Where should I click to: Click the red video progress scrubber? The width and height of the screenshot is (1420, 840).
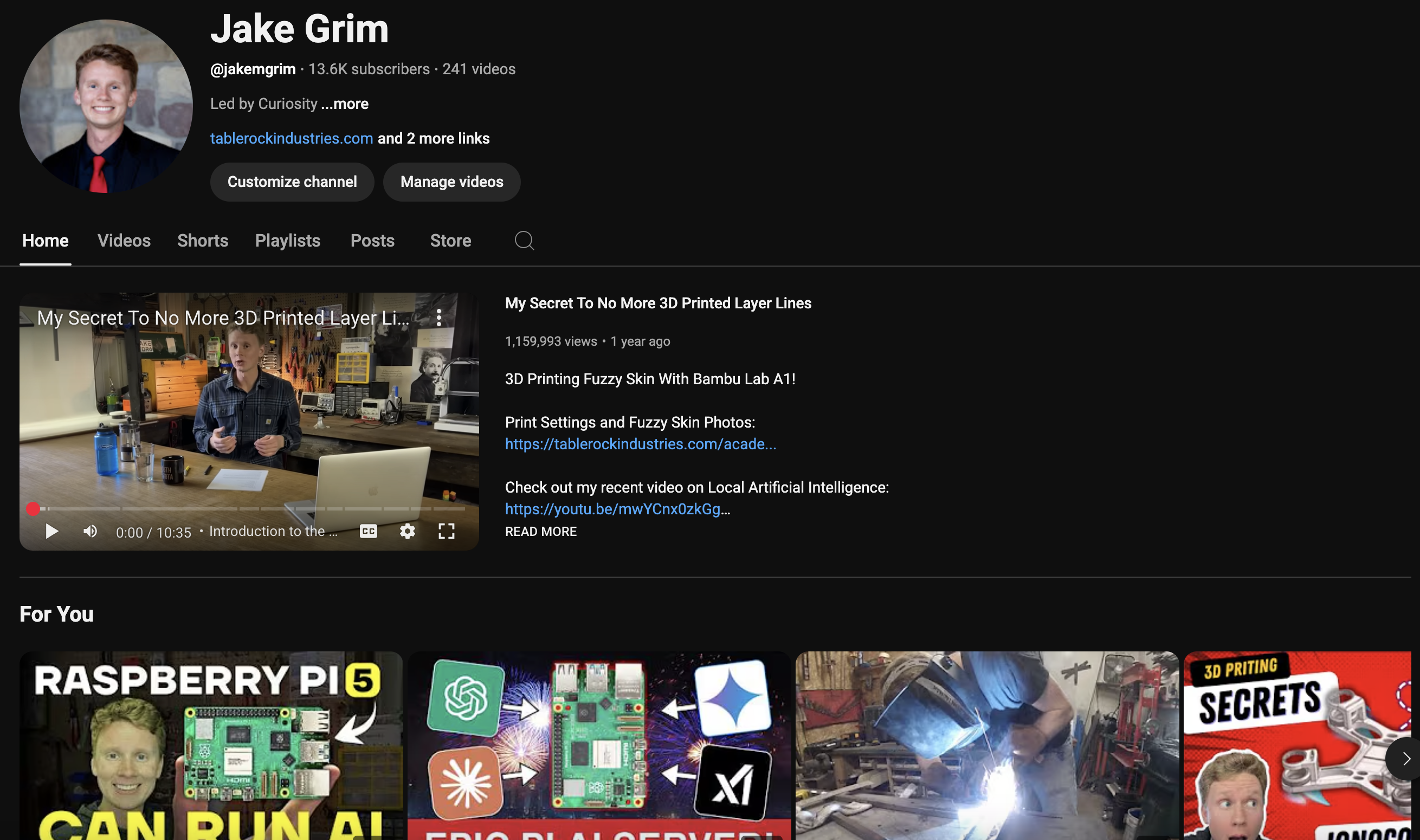pyautogui.click(x=33, y=509)
